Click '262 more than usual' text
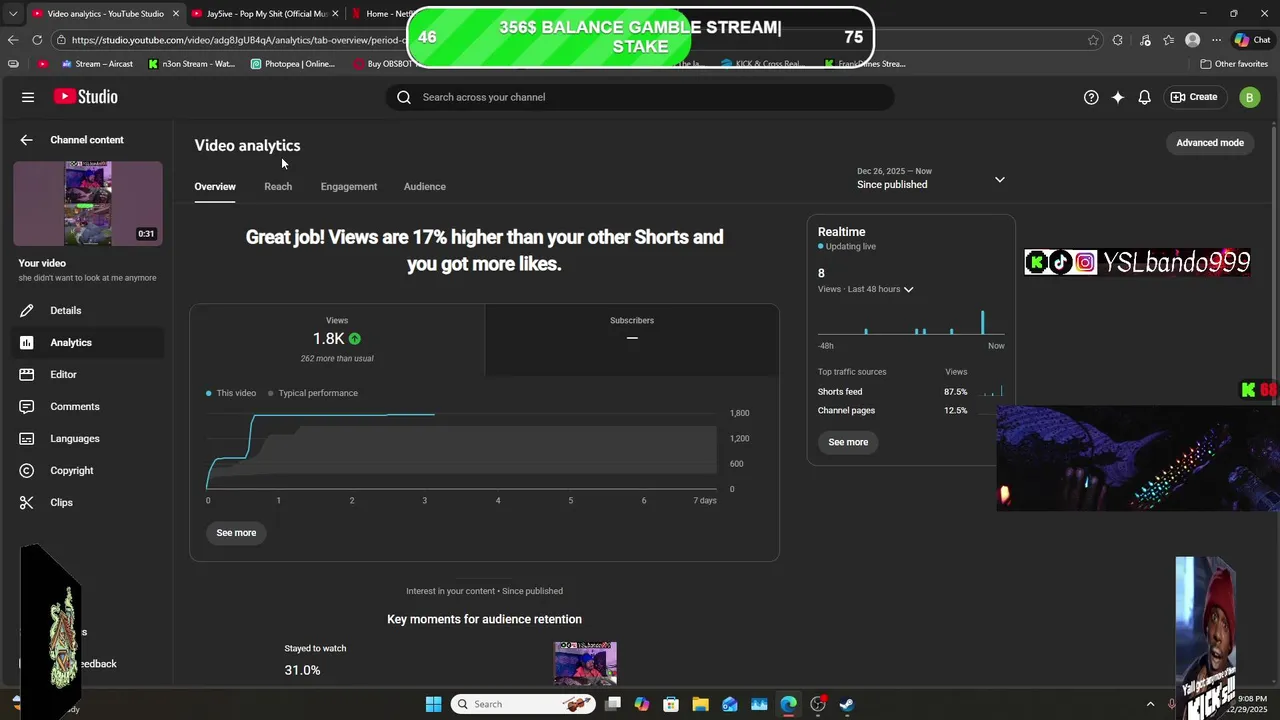This screenshot has height=720, width=1280. [337, 358]
